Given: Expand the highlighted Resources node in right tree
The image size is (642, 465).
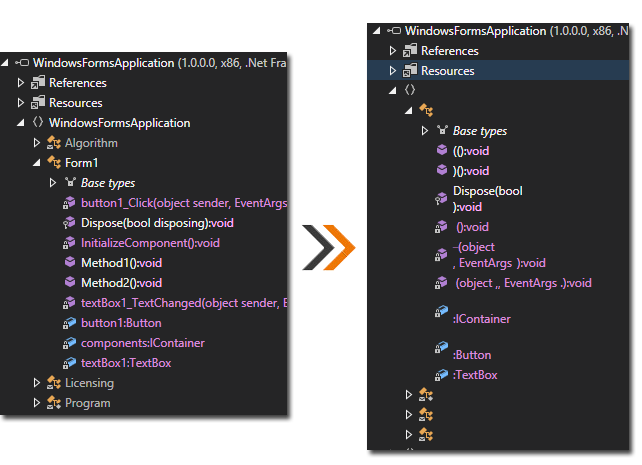Looking at the screenshot, I should click(393, 71).
